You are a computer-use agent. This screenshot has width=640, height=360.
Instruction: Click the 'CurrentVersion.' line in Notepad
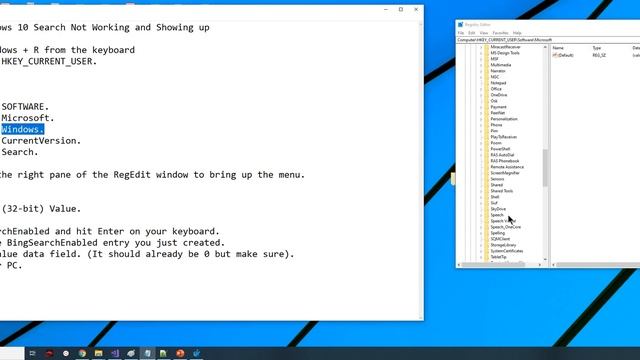tap(41, 141)
